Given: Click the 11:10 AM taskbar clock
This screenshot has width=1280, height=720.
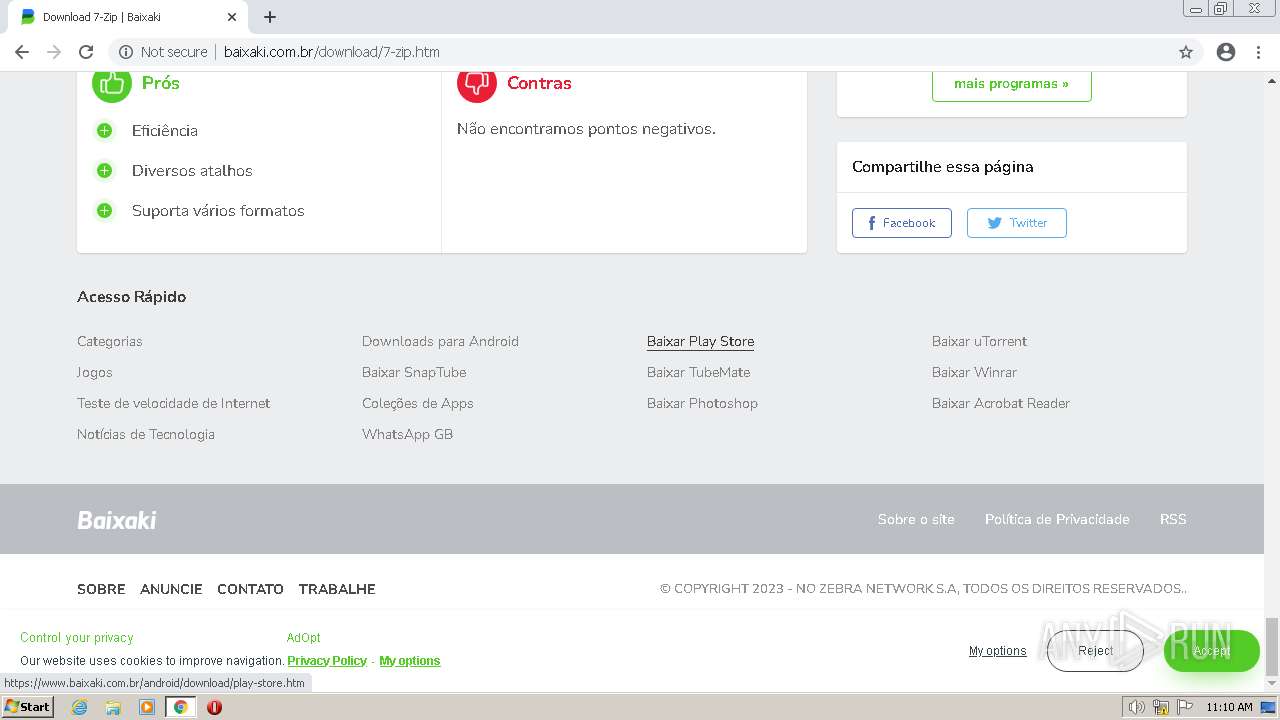Looking at the screenshot, I should point(1229,707).
